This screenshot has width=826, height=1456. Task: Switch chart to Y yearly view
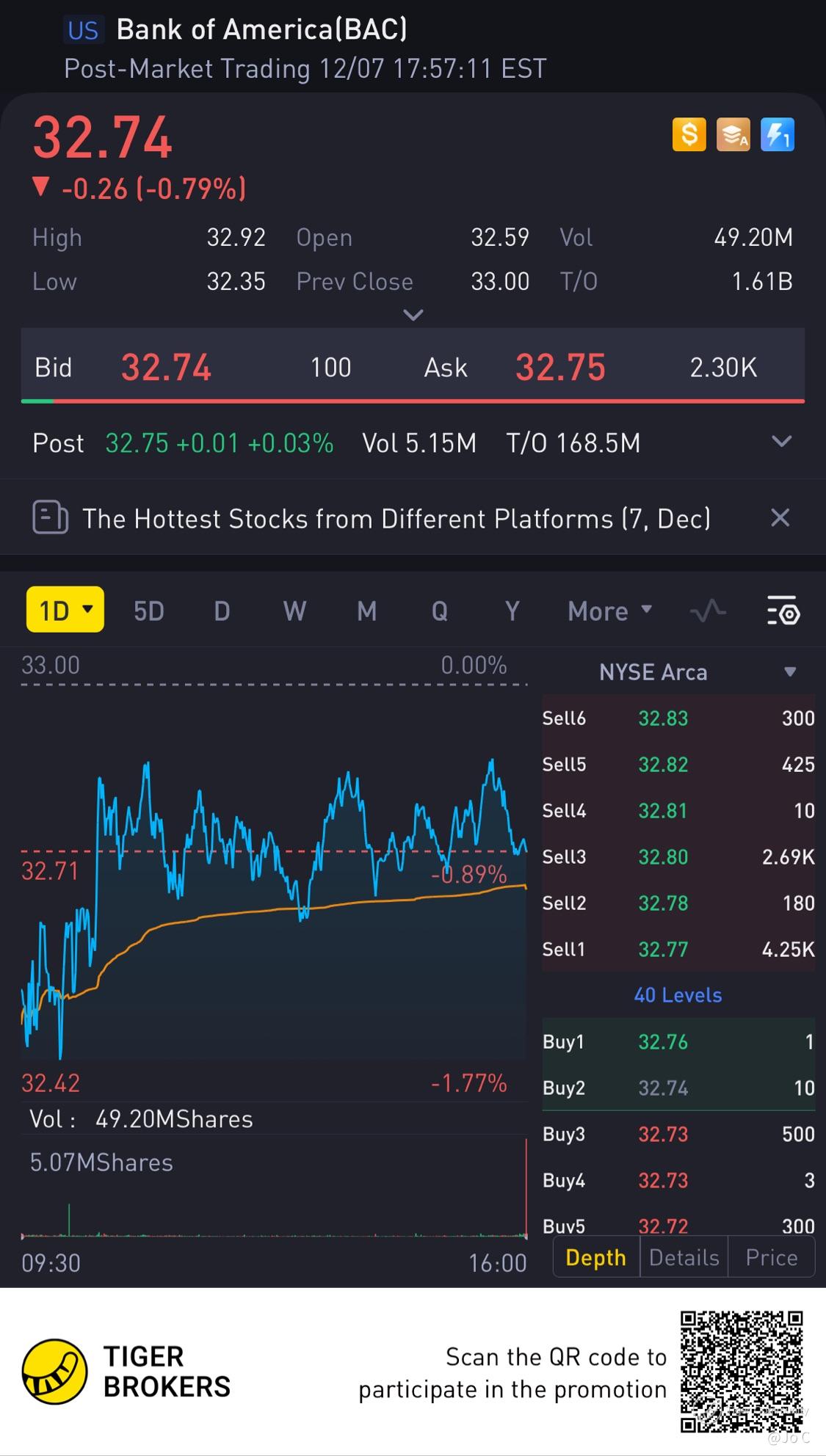point(512,611)
